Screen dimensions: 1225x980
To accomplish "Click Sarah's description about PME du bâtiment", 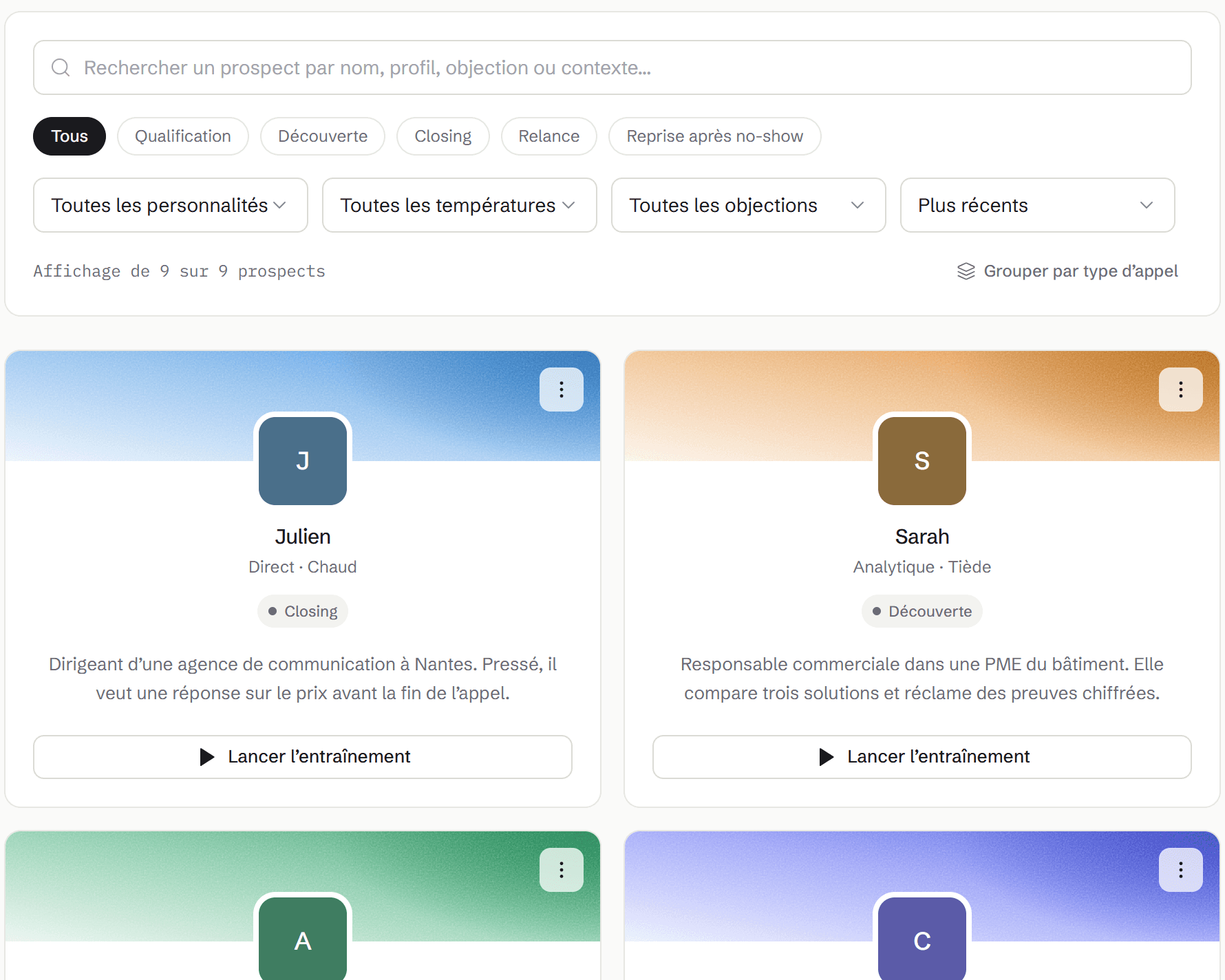I will point(922,679).
